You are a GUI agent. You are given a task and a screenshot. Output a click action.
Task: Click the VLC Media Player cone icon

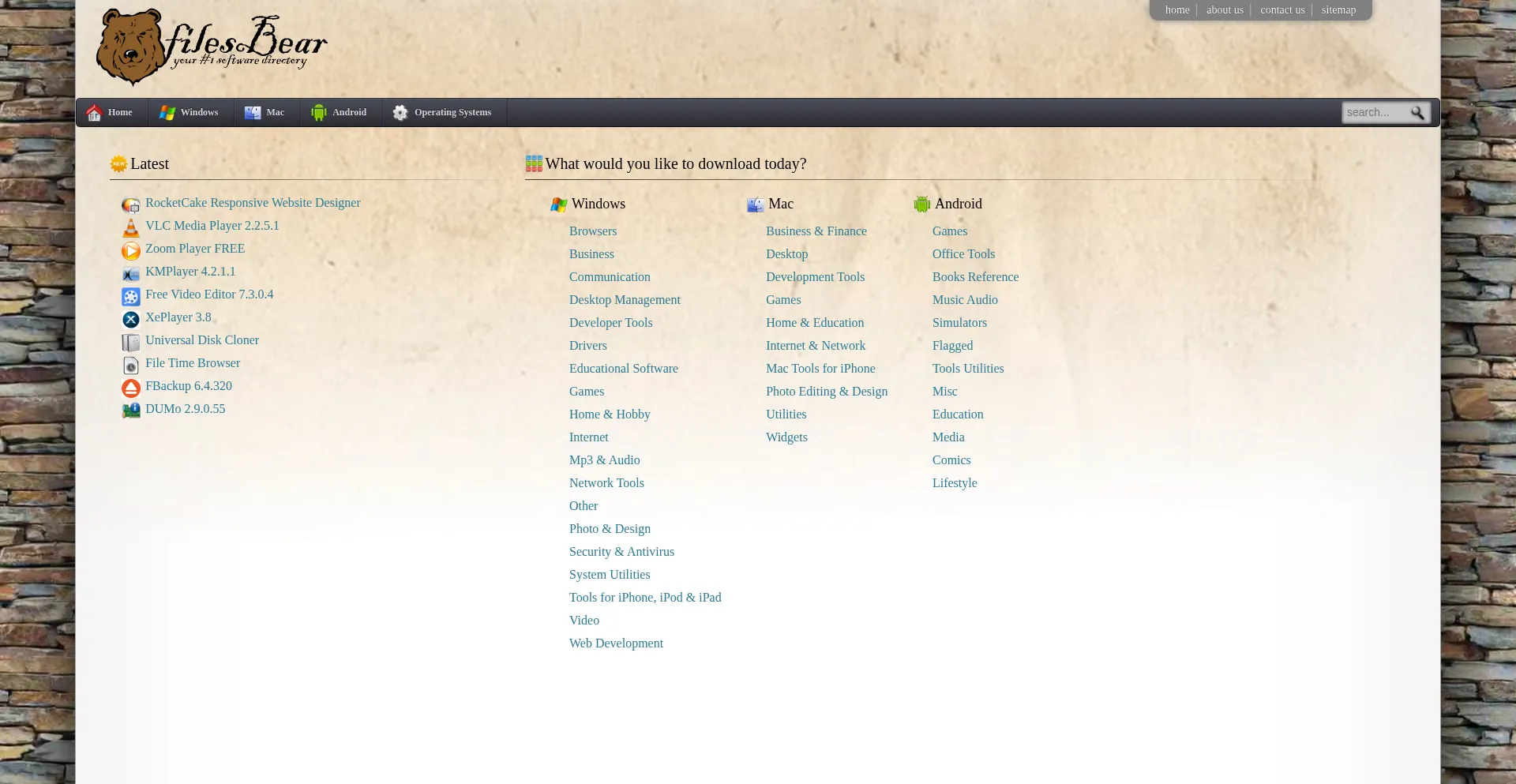(x=130, y=228)
